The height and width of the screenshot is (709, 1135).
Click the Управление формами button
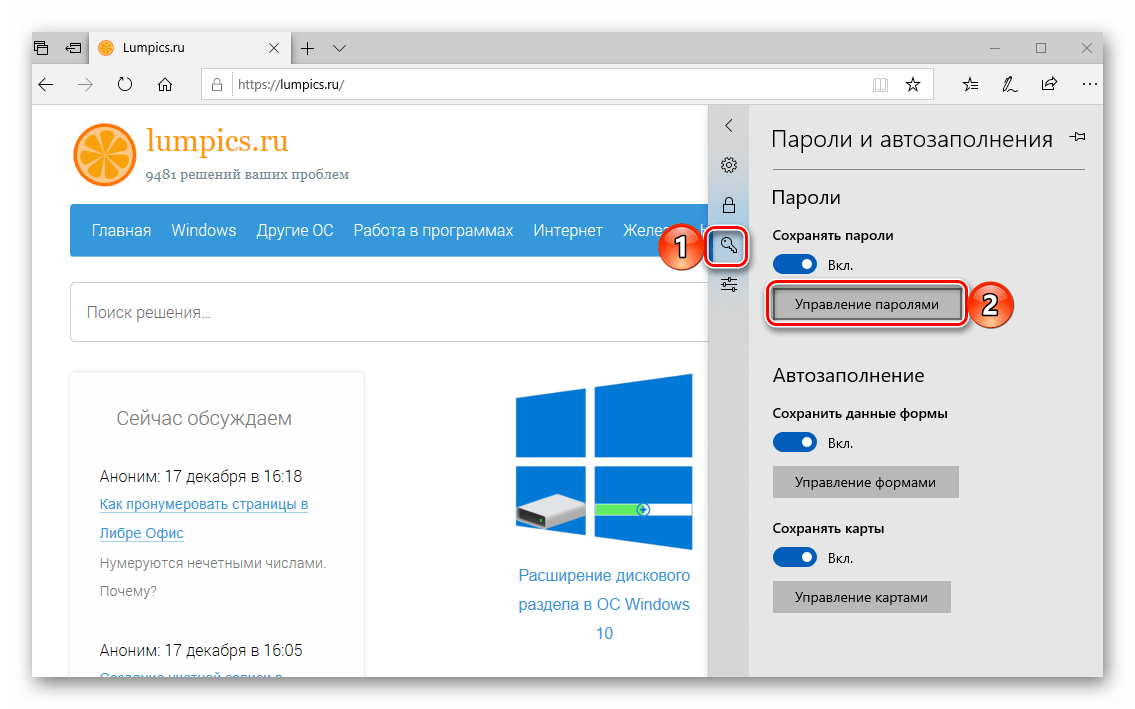[866, 482]
